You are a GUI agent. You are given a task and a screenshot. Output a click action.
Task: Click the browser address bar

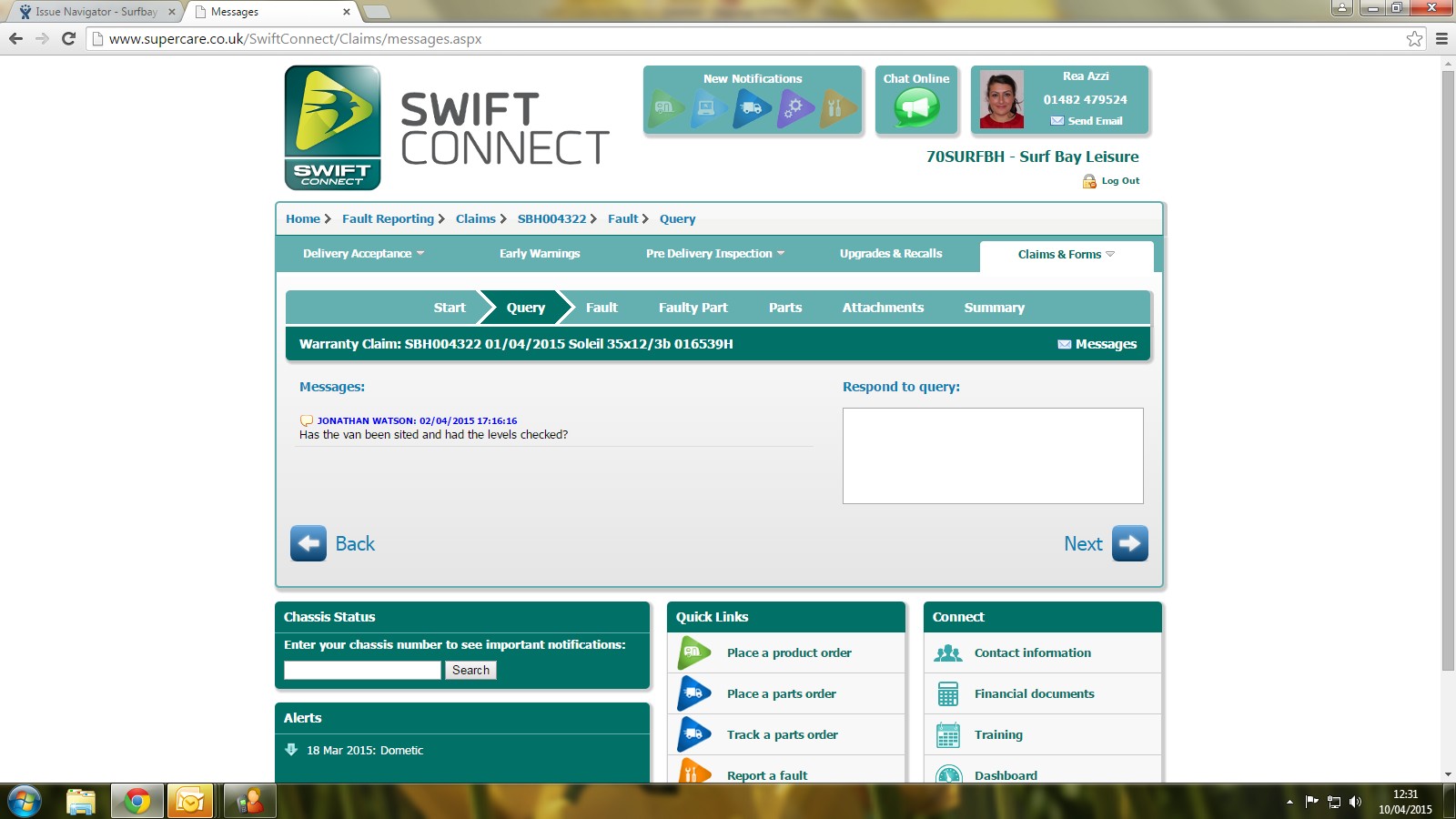755,38
